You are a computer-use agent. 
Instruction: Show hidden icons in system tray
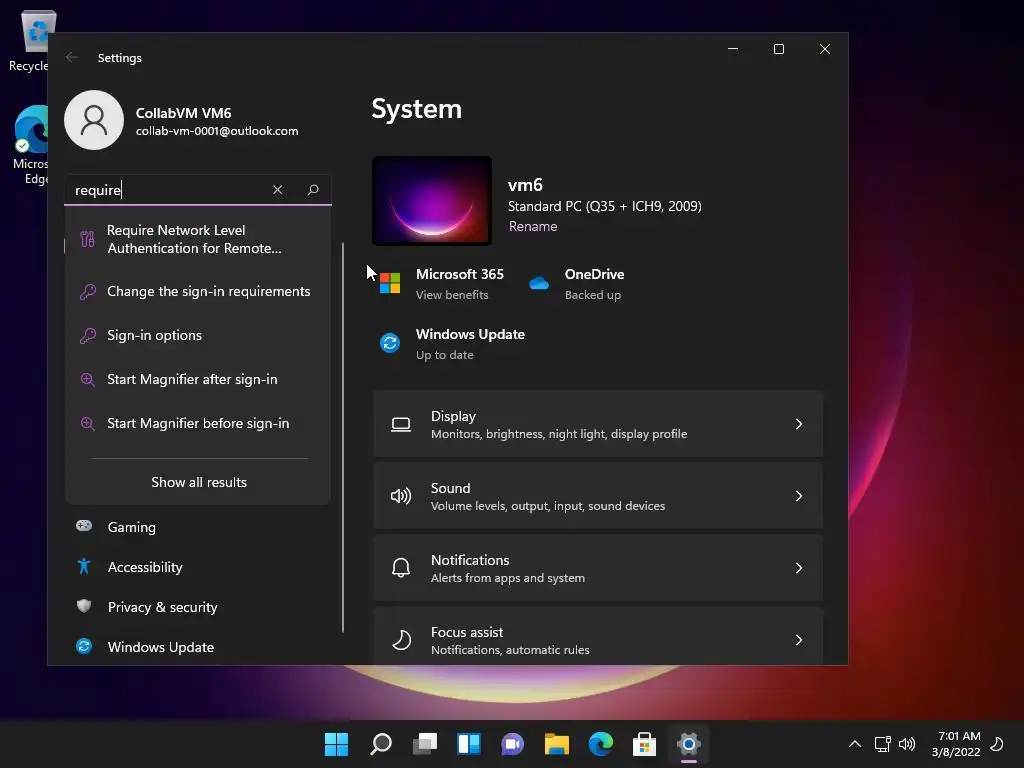pos(854,744)
